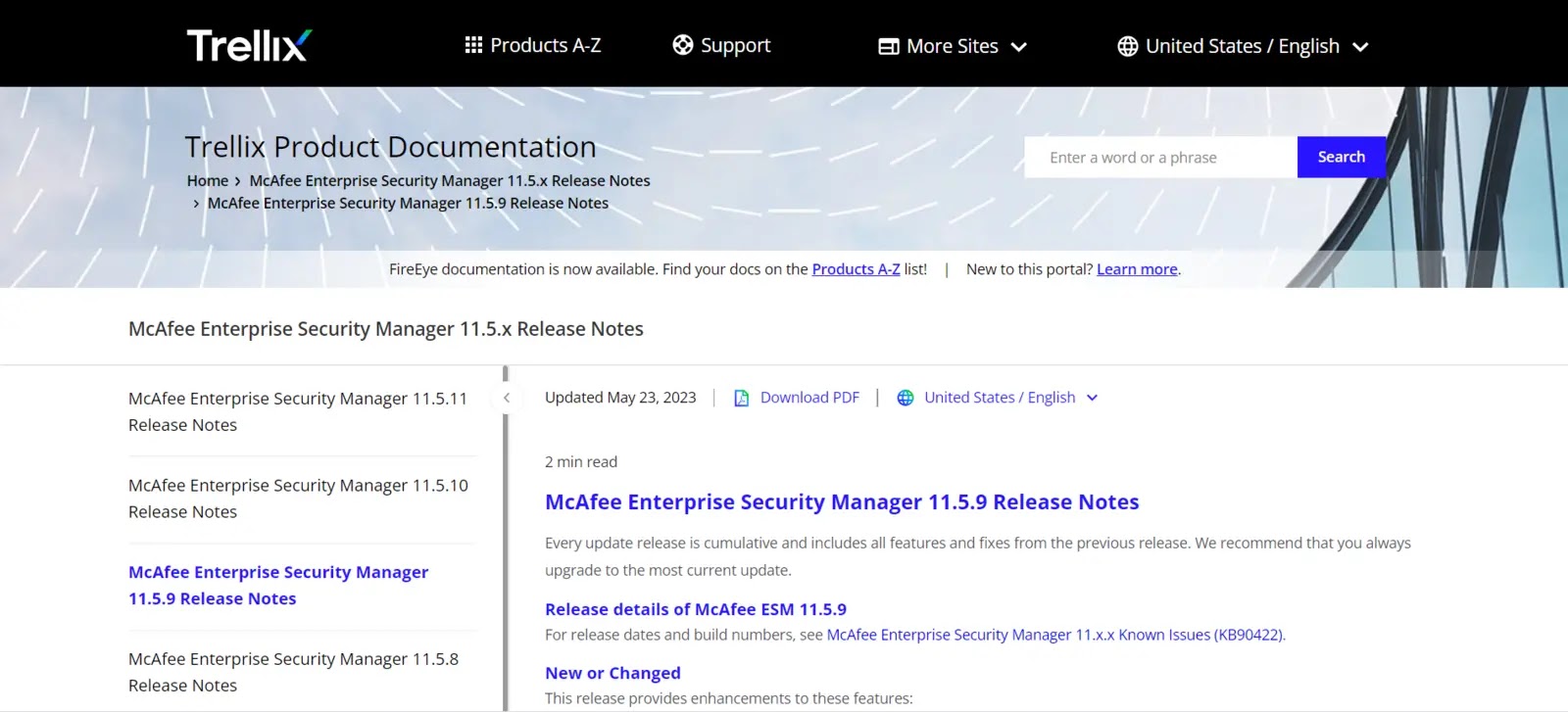Screen dimensions: 1568x712
Task: Click the 11.5.9 Release Notes article title
Action: tap(842, 501)
